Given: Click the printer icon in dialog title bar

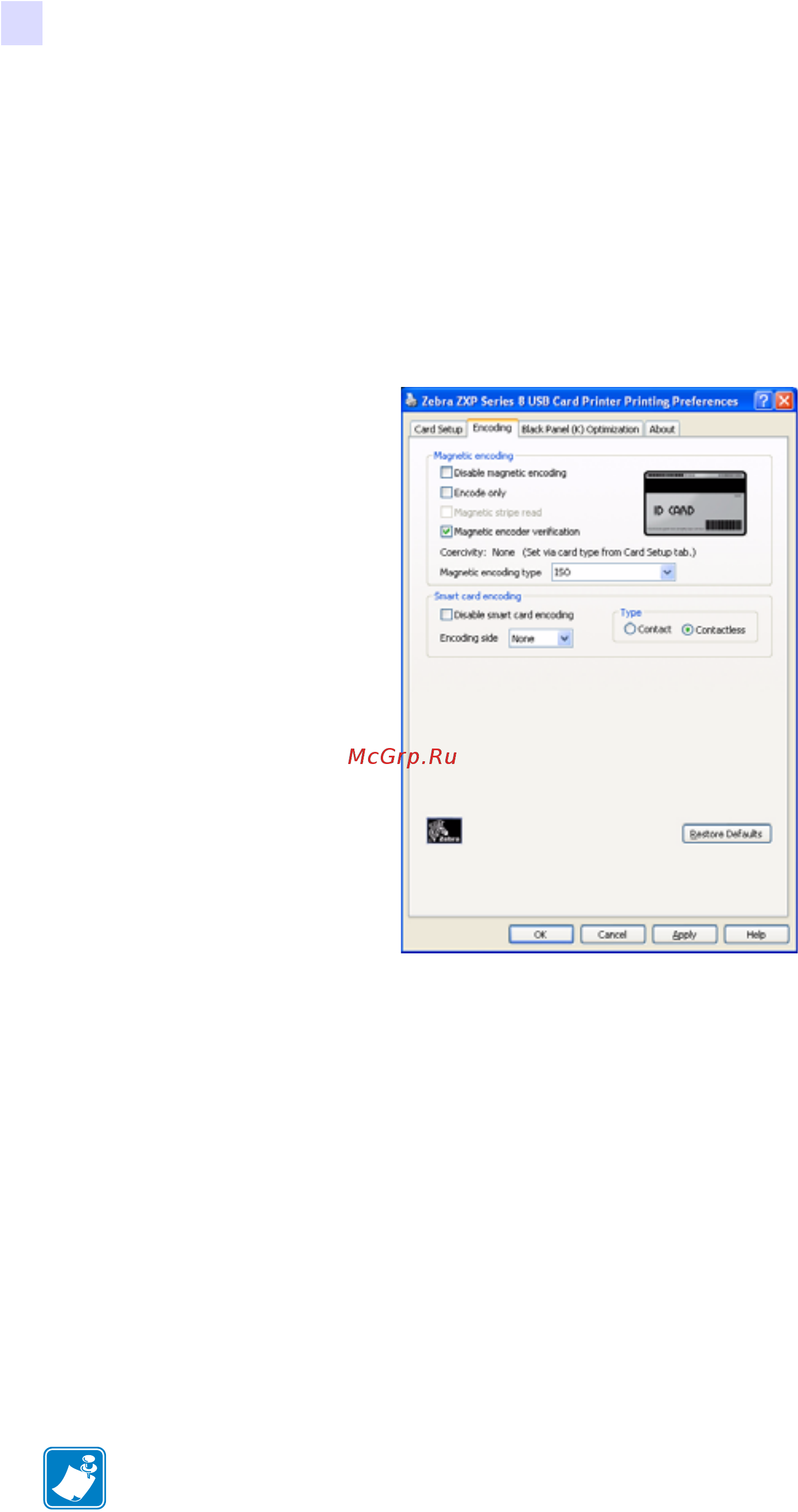Looking at the screenshot, I should point(411,400).
